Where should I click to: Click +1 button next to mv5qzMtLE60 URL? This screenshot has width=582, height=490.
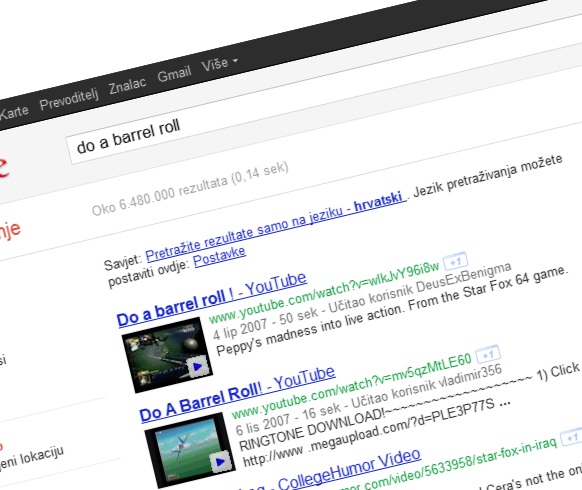pos(488,355)
